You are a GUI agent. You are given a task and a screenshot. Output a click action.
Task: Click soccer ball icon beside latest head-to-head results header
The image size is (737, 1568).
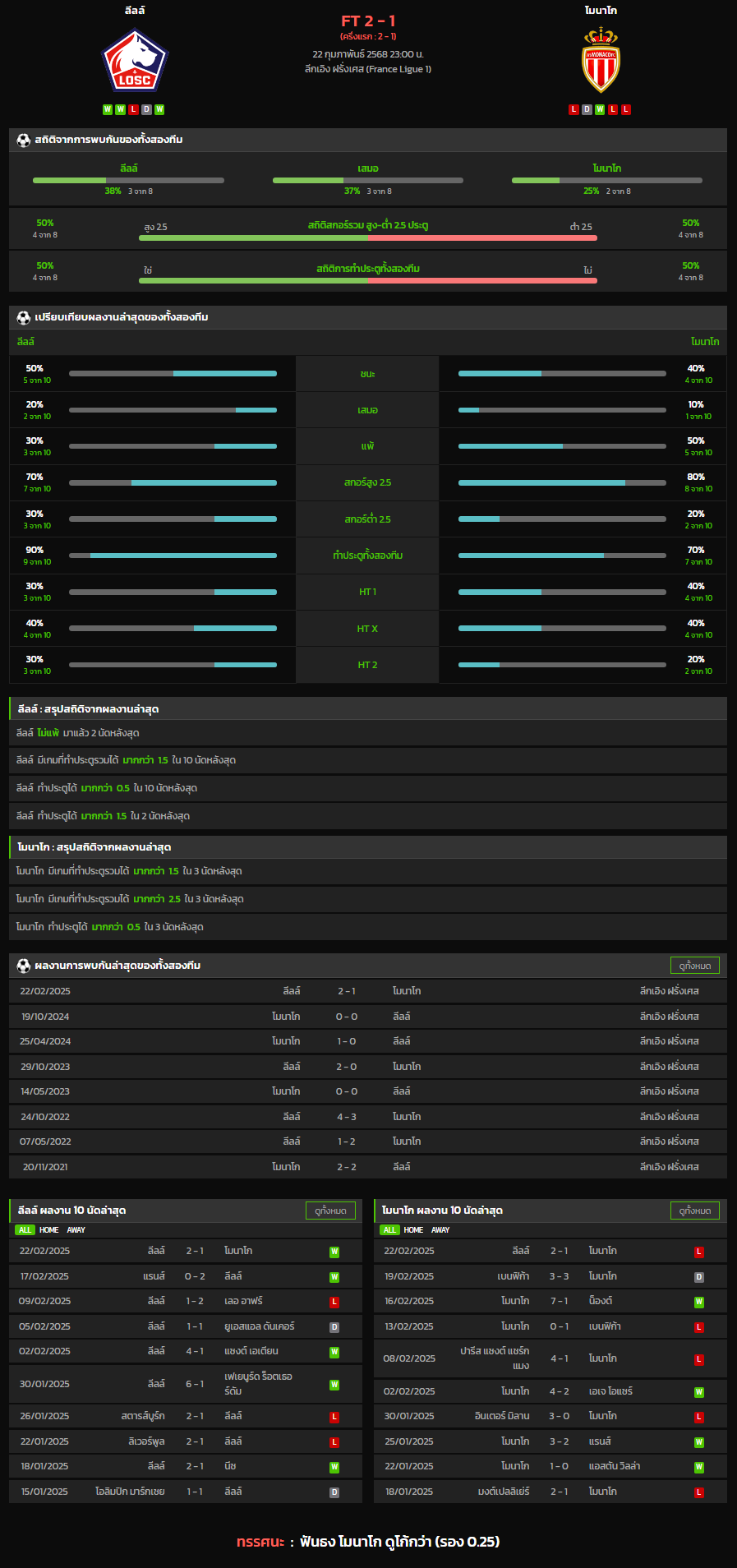pos(23,966)
